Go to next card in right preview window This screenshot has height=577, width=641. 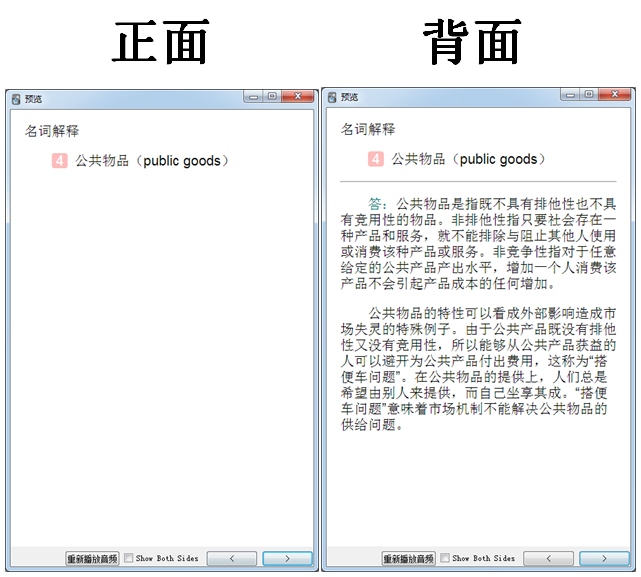pyautogui.click(x=604, y=558)
